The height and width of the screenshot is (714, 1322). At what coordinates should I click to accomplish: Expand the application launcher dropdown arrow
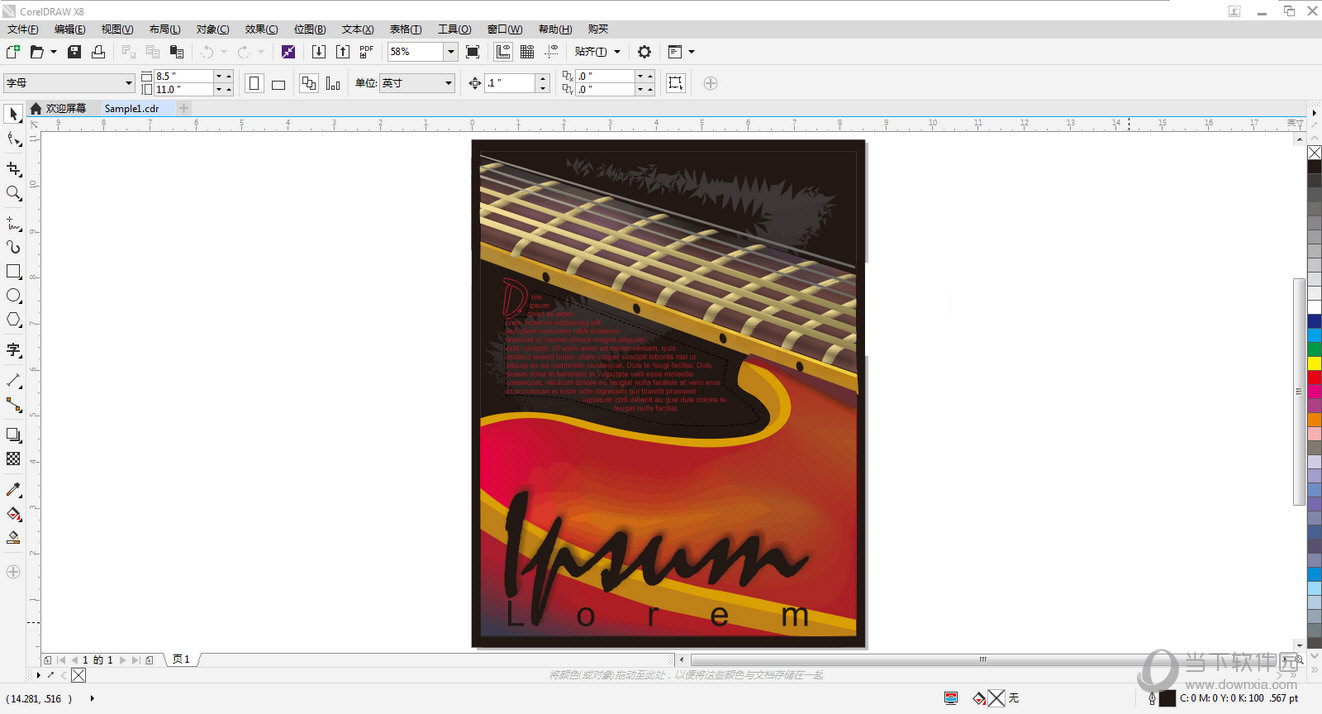691,51
